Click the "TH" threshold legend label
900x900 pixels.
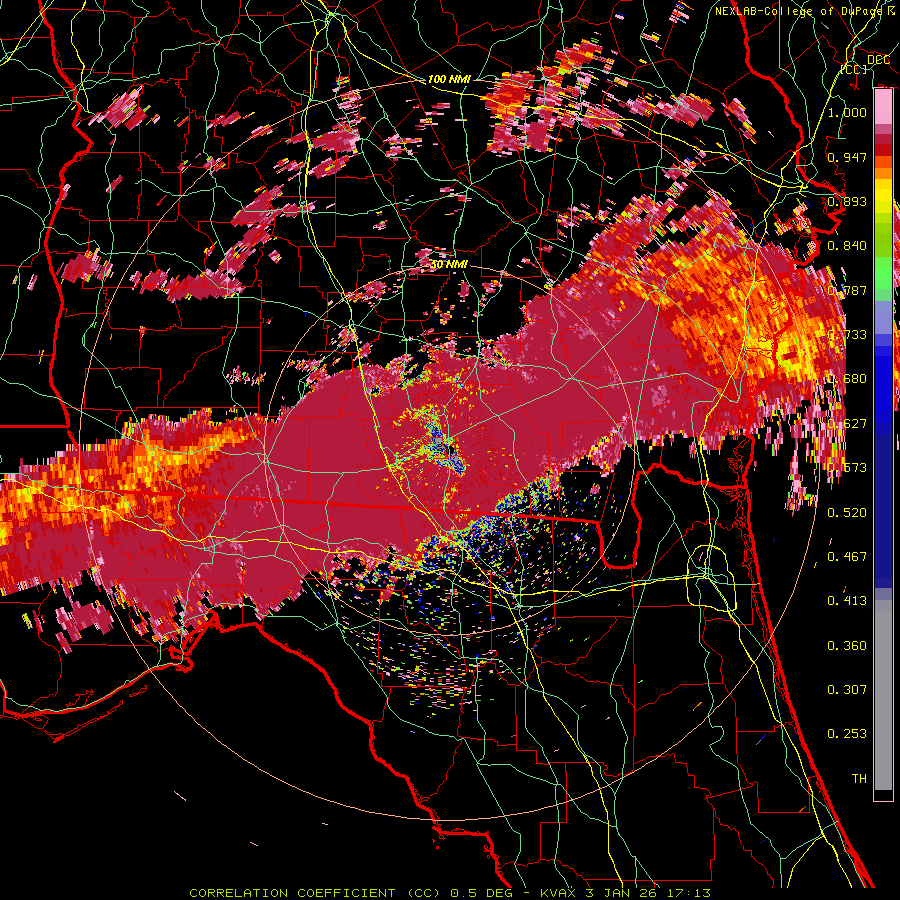[859, 779]
